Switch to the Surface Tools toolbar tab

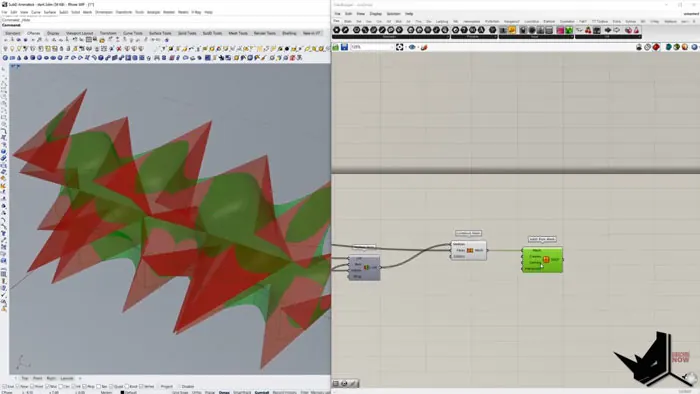click(160, 33)
